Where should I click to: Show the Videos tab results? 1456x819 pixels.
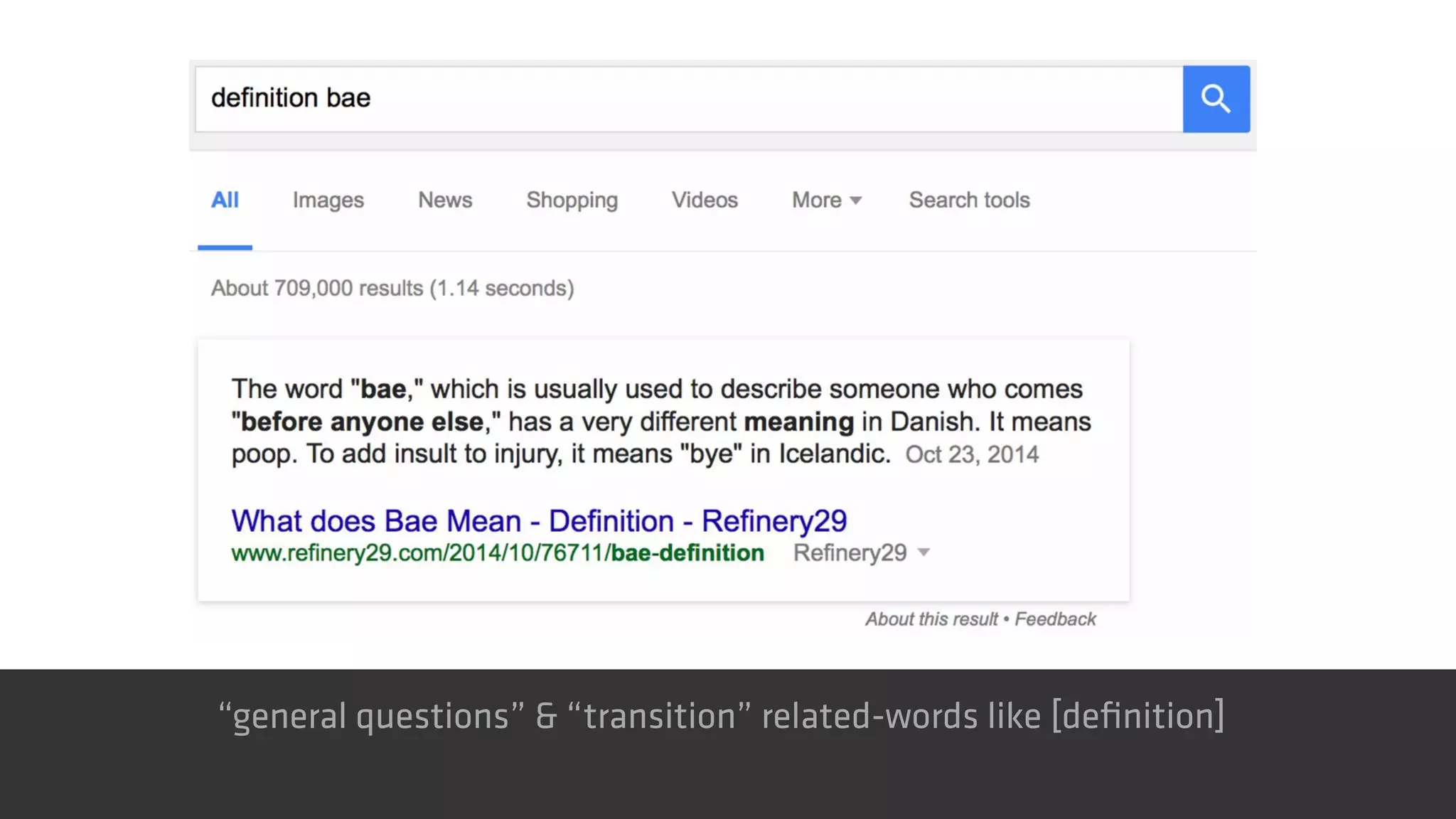pos(705,200)
